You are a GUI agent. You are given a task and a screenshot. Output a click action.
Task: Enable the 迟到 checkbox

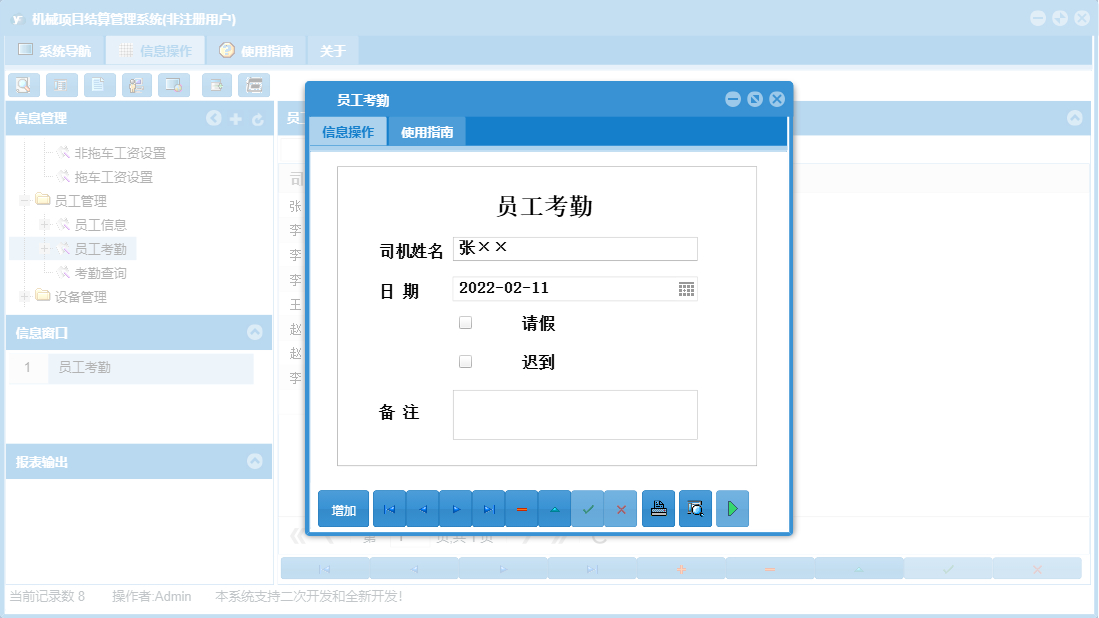pos(465,360)
